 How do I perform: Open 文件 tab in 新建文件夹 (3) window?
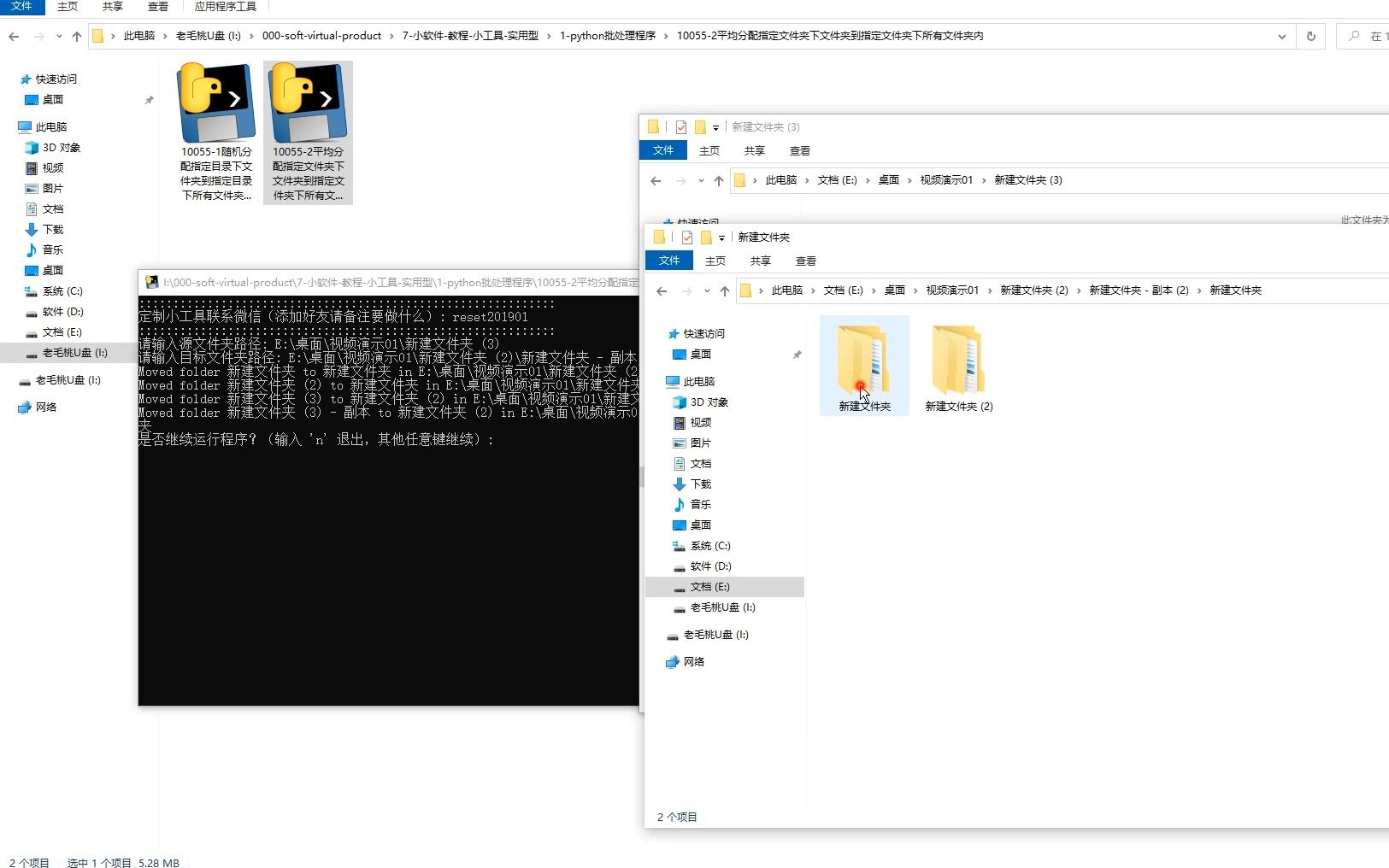pyautogui.click(x=663, y=150)
